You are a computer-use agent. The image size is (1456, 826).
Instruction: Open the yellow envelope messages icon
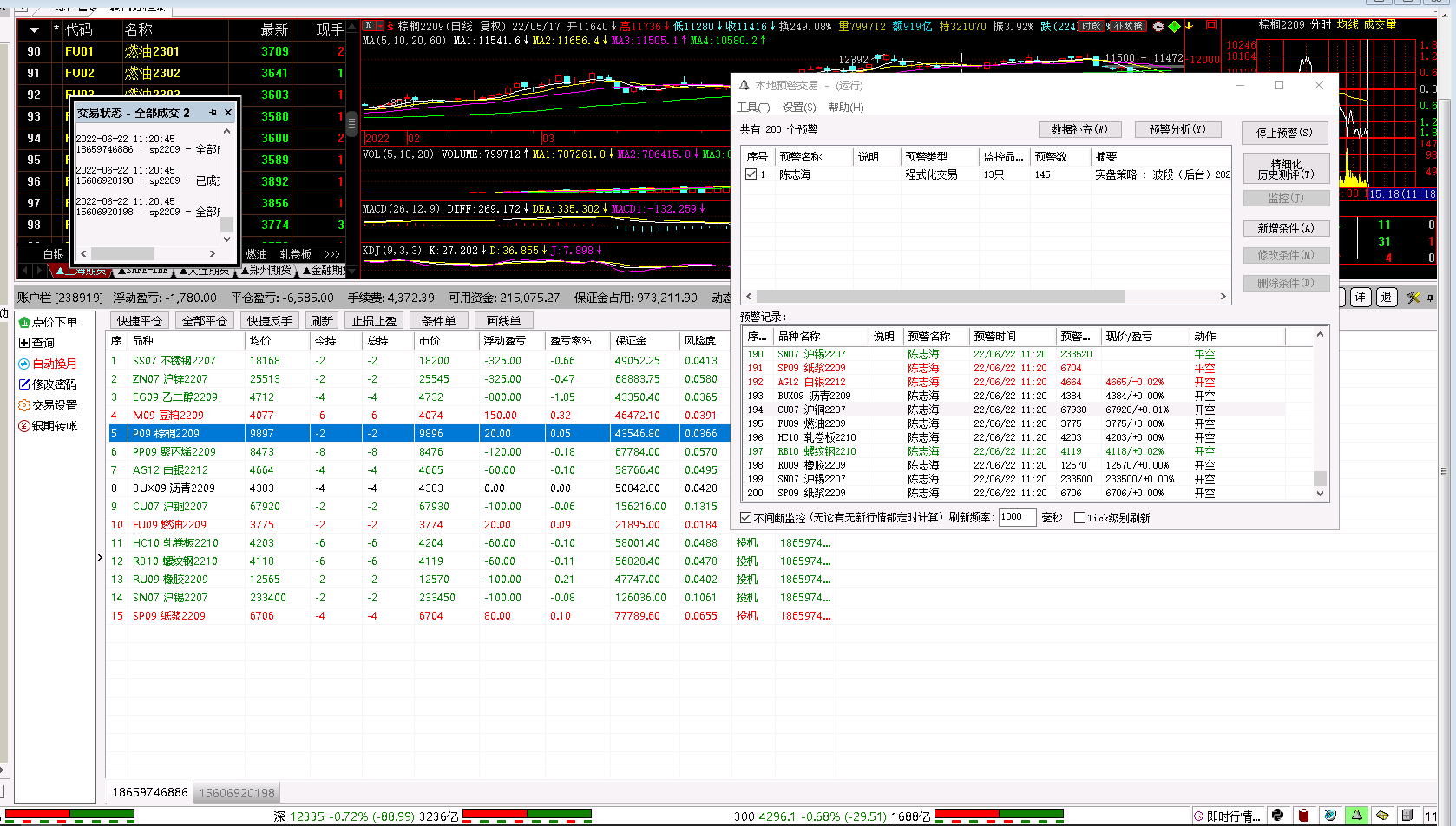coord(1382,816)
